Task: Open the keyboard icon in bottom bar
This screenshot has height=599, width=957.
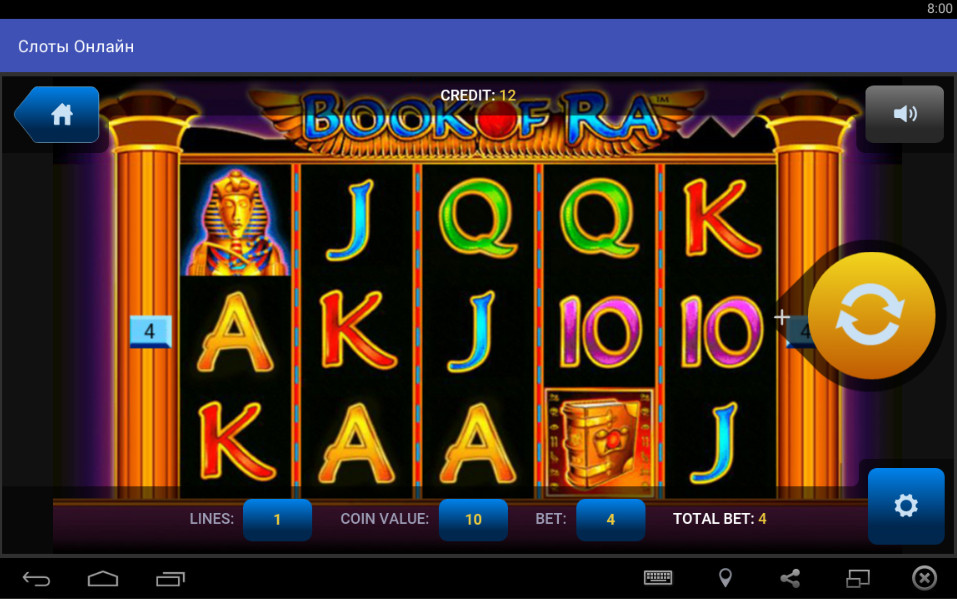Action: click(x=658, y=577)
